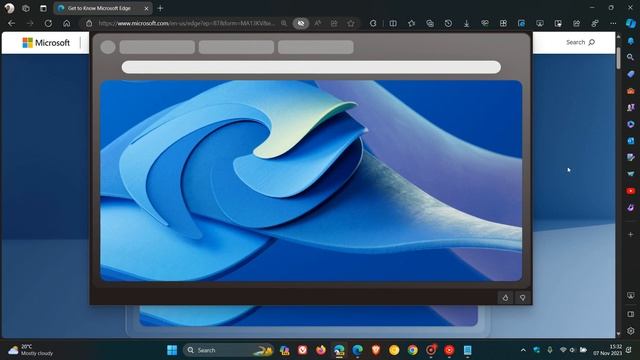The image size is (640, 360).
Task: Open the sidebar Shopping tag icon
Action: [631, 74]
